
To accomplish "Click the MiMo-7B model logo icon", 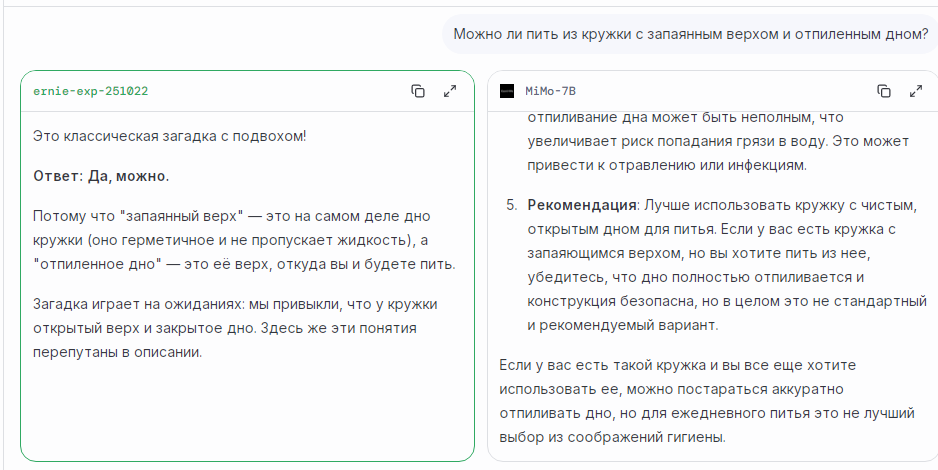I will [x=507, y=91].
